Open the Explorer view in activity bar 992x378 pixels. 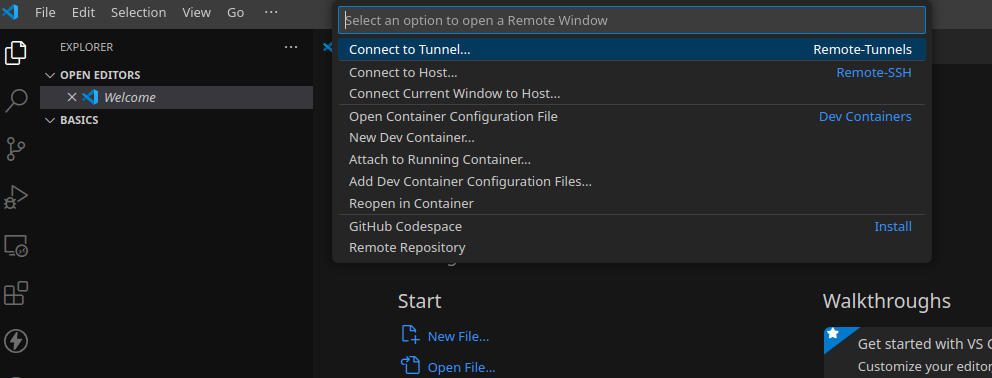[16, 52]
